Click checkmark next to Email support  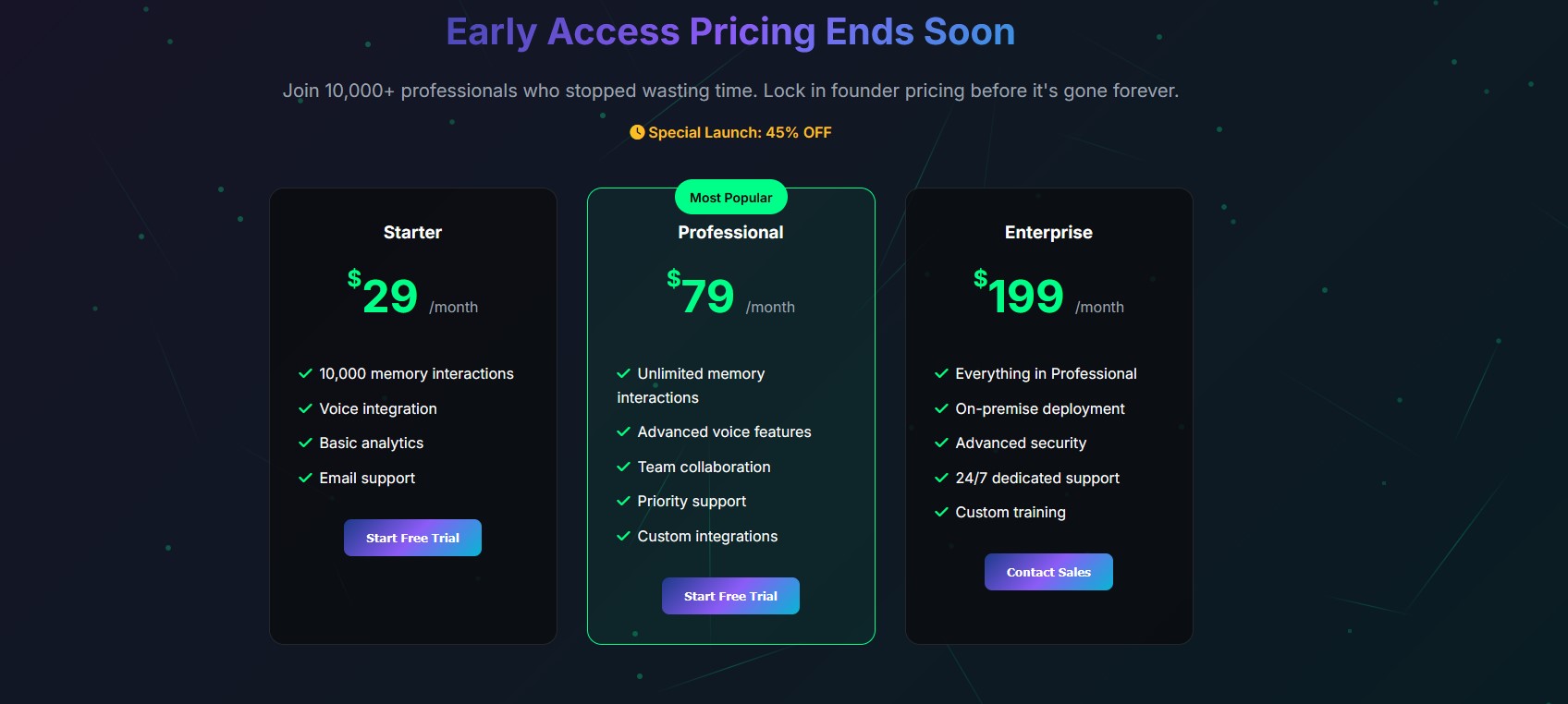[x=305, y=478]
